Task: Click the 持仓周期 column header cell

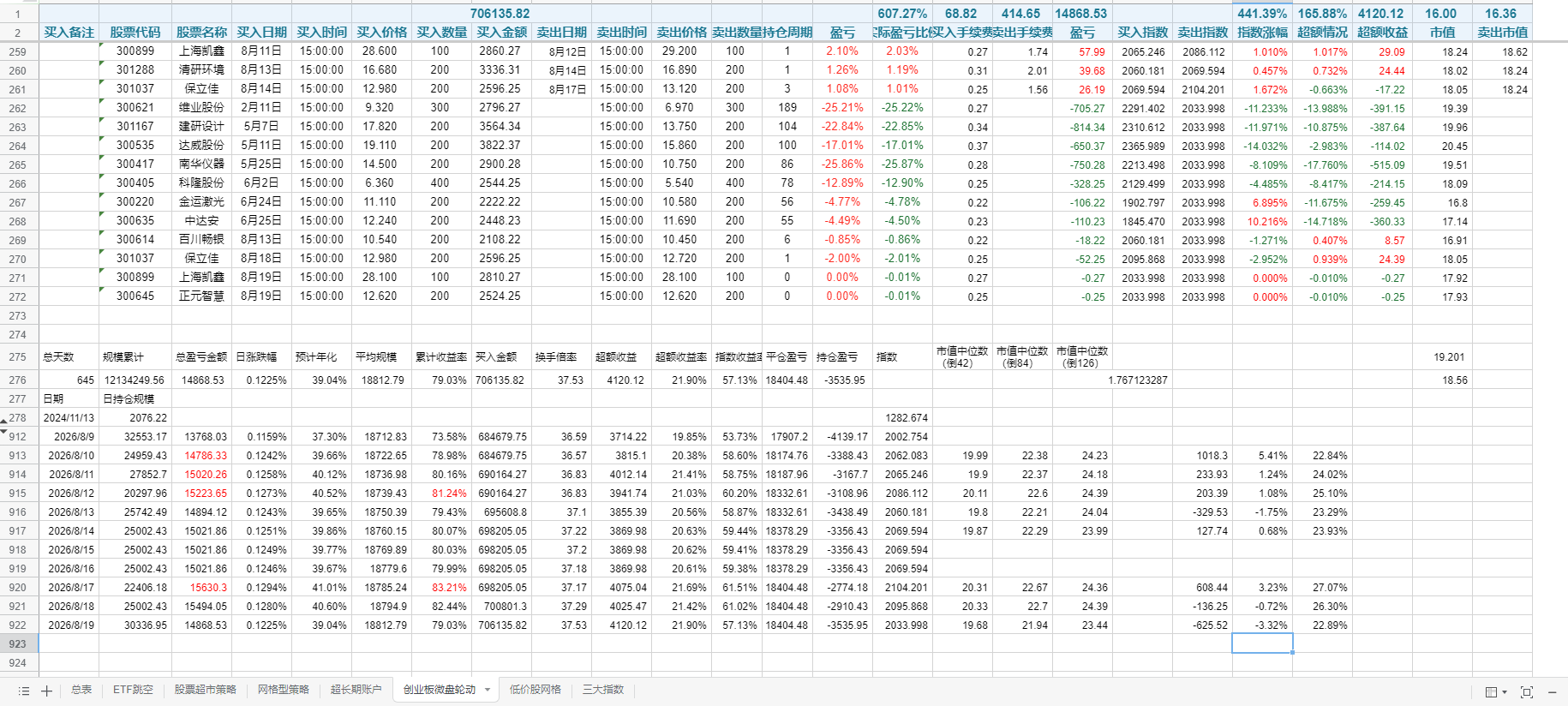Action: [x=787, y=33]
